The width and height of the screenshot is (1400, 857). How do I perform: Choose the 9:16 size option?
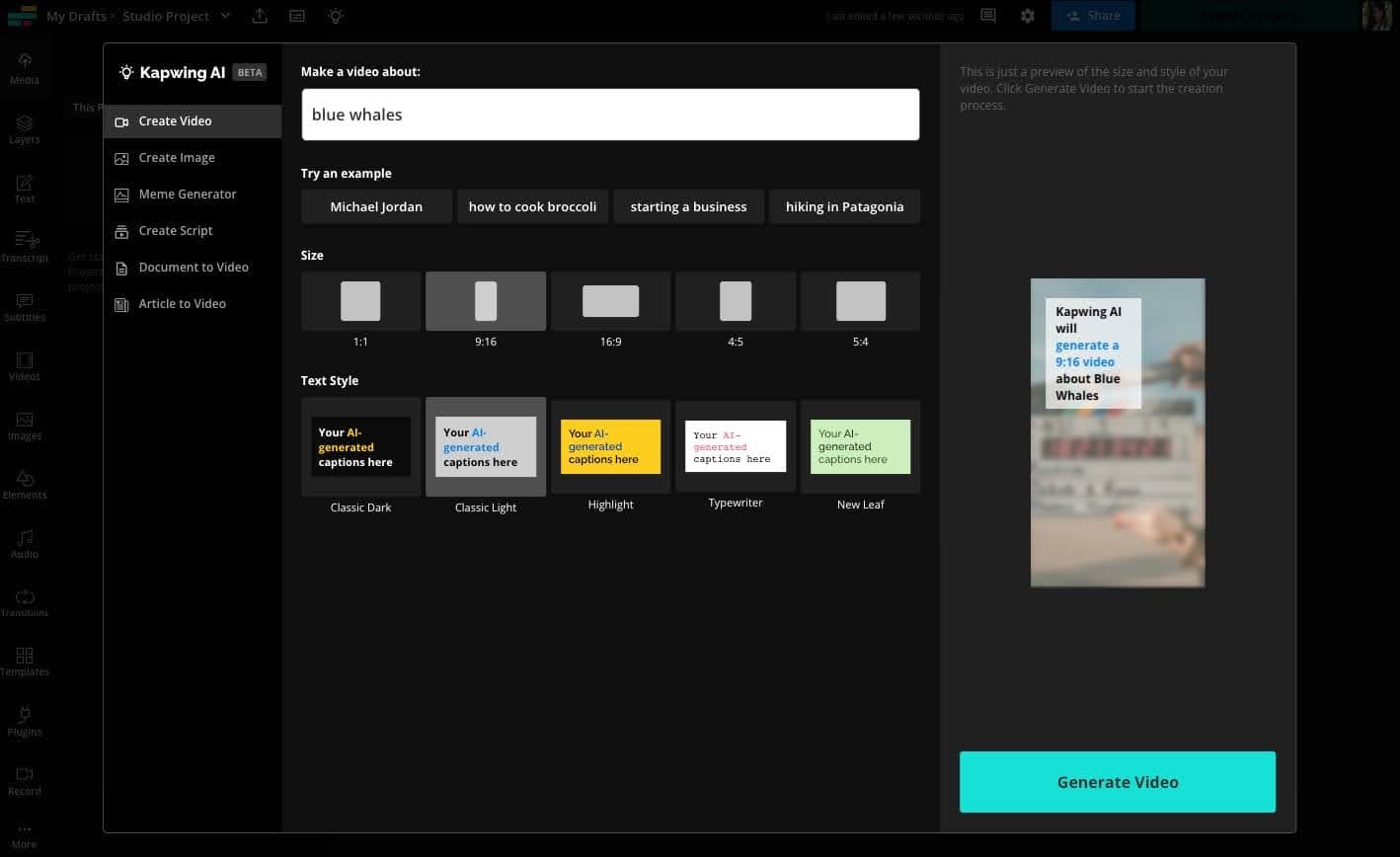(486, 301)
